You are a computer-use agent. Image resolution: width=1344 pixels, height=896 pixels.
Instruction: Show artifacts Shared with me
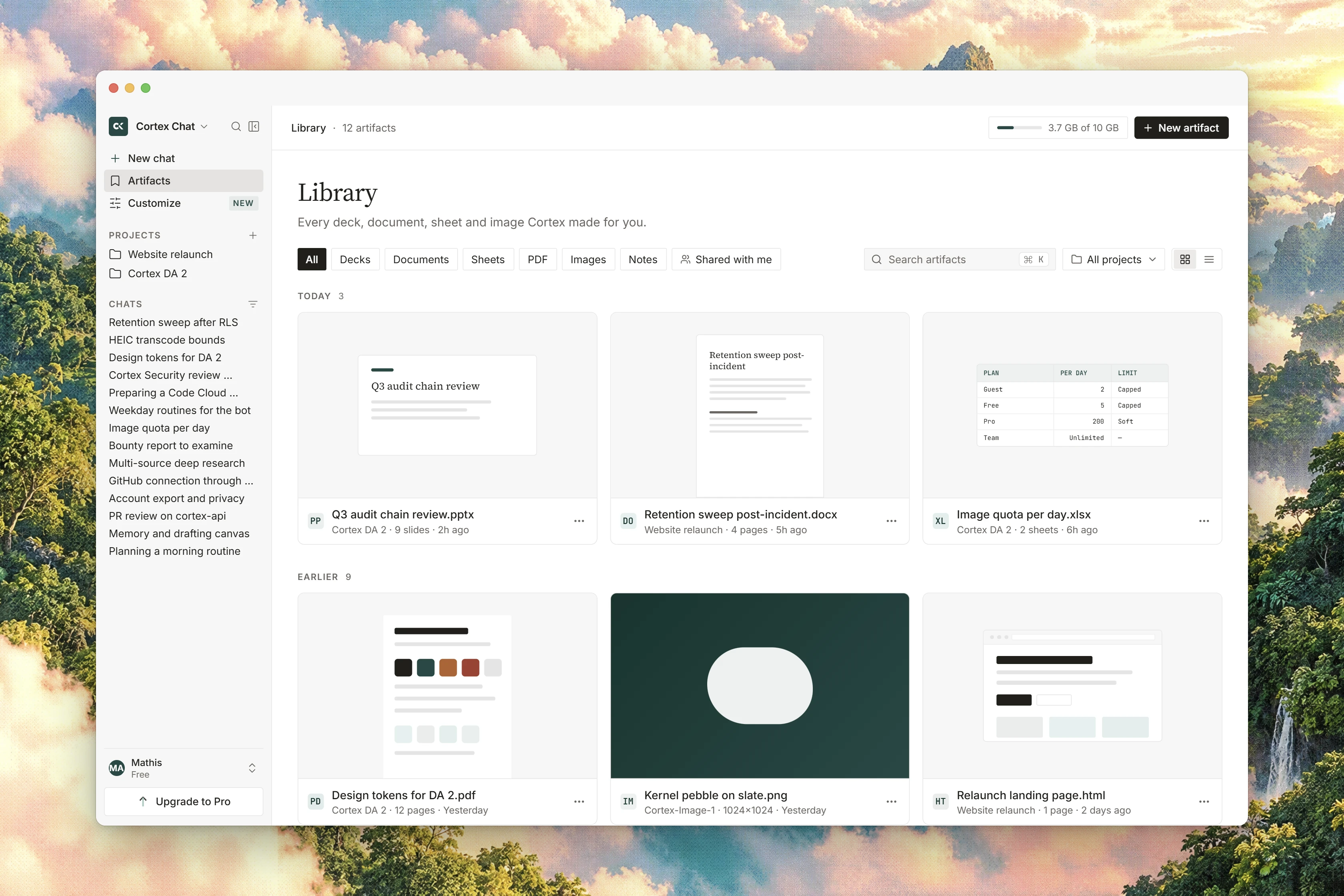click(x=726, y=260)
